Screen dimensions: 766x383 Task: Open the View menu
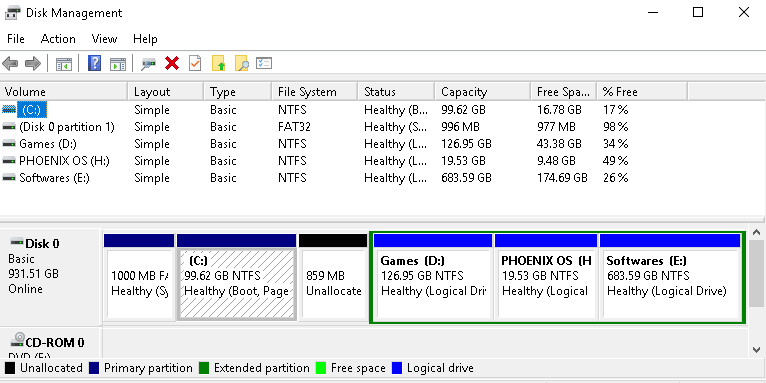[x=104, y=39]
